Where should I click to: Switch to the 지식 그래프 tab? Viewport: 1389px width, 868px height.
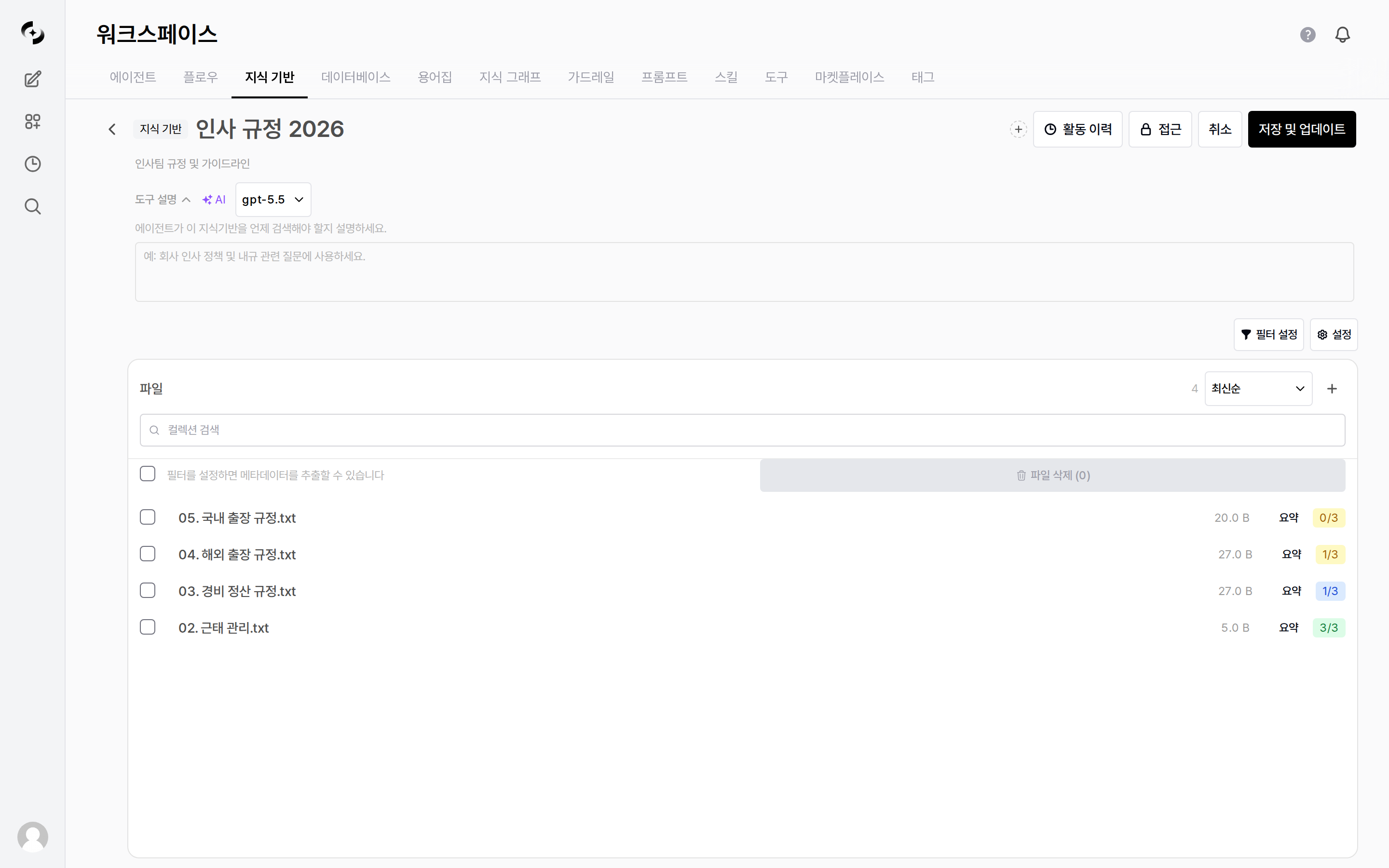pos(510,77)
